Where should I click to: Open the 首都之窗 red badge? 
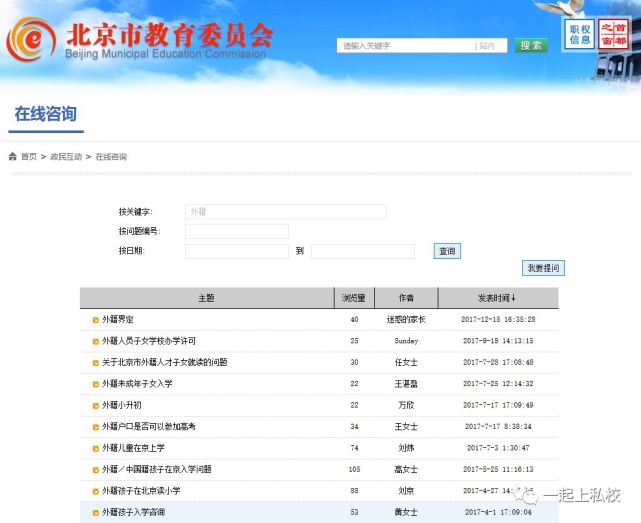[x=612, y=35]
